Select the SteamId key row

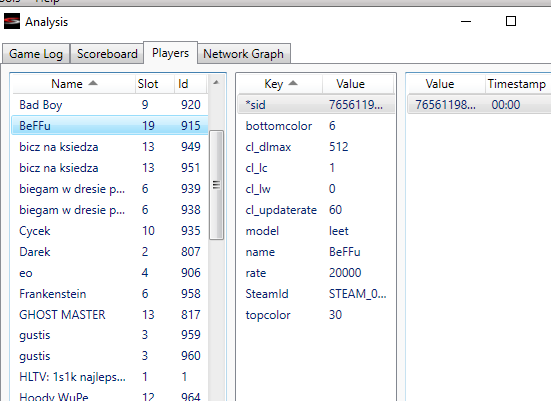316,294
